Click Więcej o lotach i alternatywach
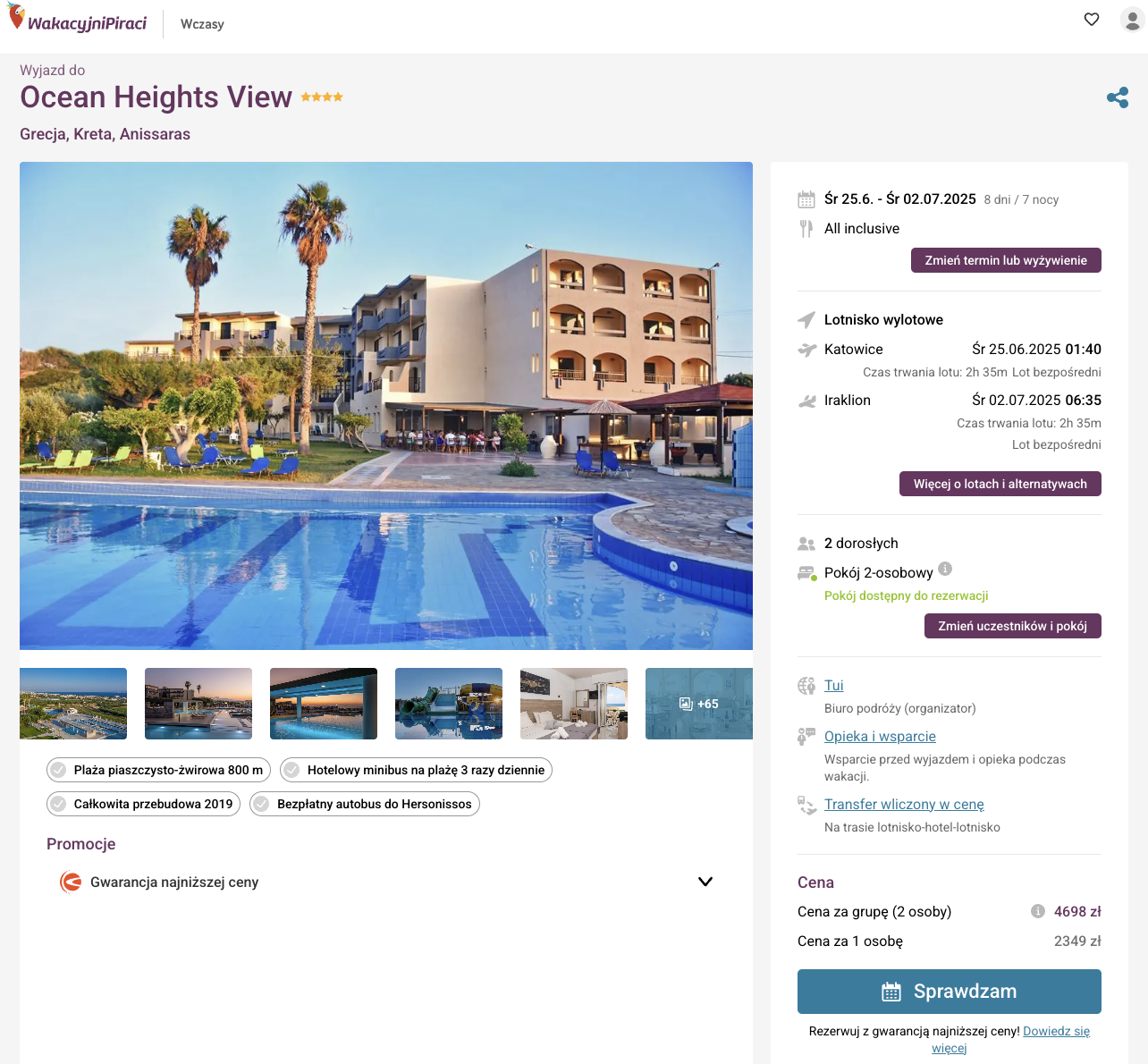This screenshot has height=1064, width=1148. tap(1000, 484)
